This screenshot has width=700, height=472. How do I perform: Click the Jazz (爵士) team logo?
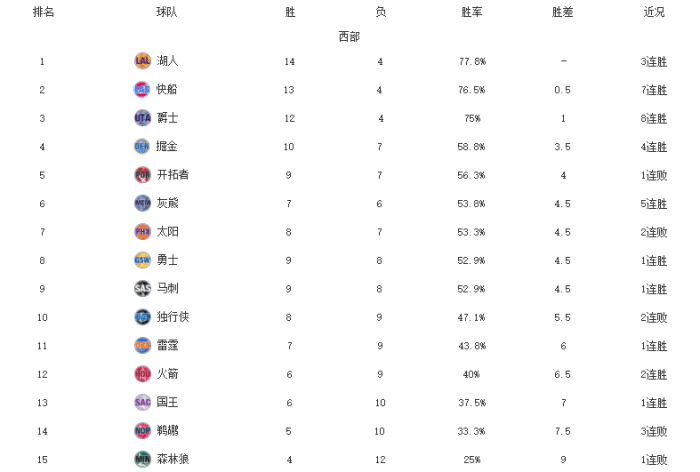pyautogui.click(x=142, y=118)
